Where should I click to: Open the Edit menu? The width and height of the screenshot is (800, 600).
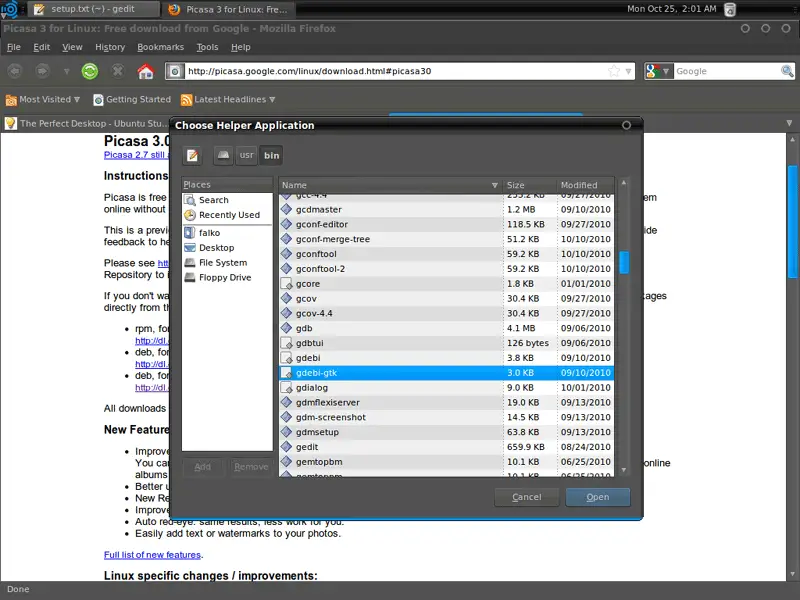pos(41,47)
